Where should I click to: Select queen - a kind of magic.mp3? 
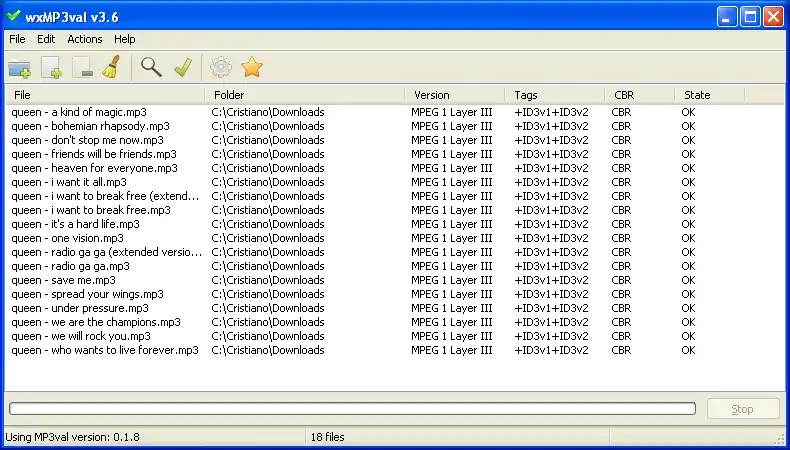(79, 112)
